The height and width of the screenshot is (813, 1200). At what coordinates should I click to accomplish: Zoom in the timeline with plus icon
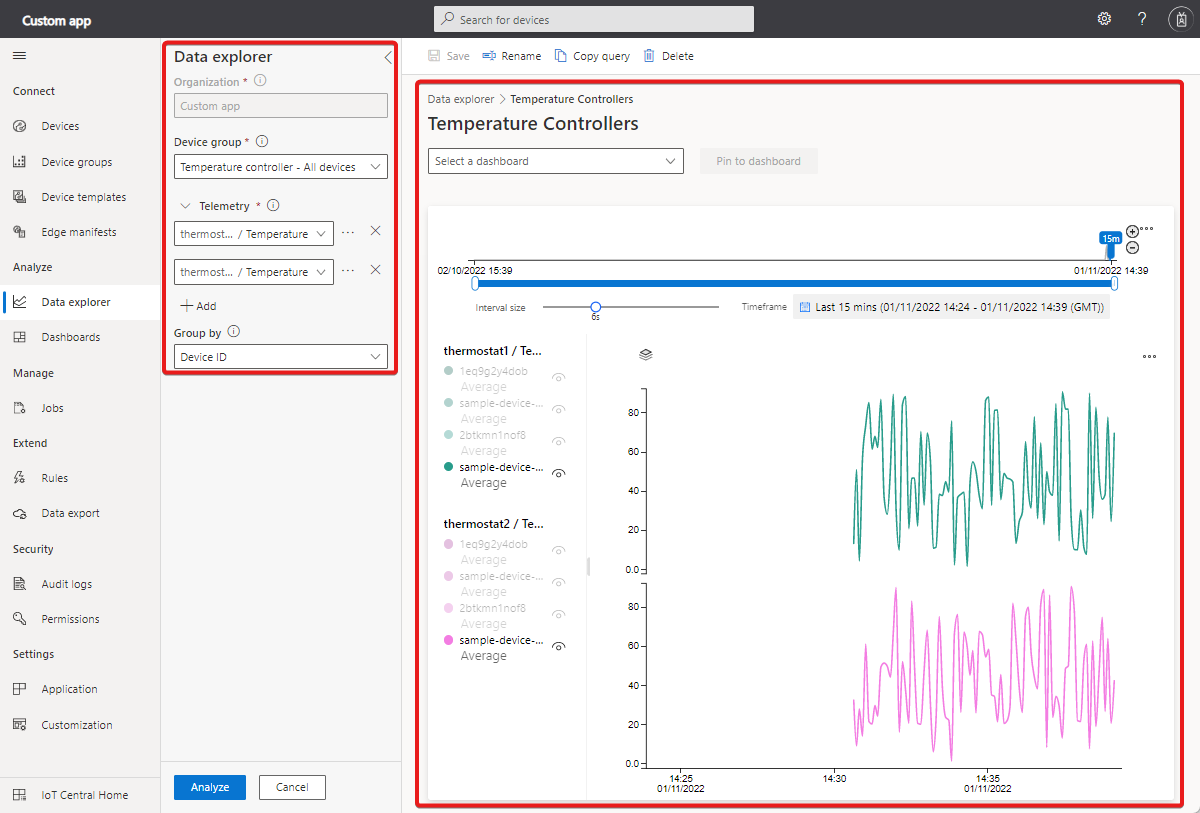tap(1132, 231)
